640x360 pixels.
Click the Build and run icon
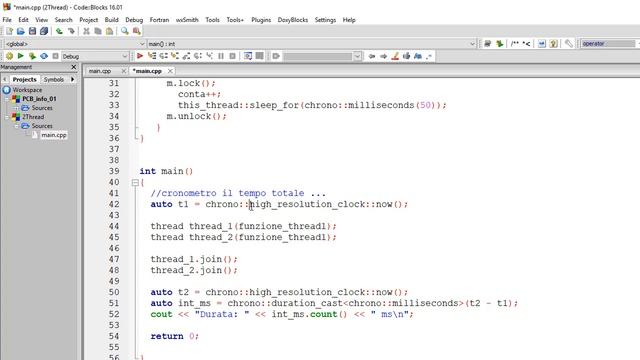pos(32,56)
